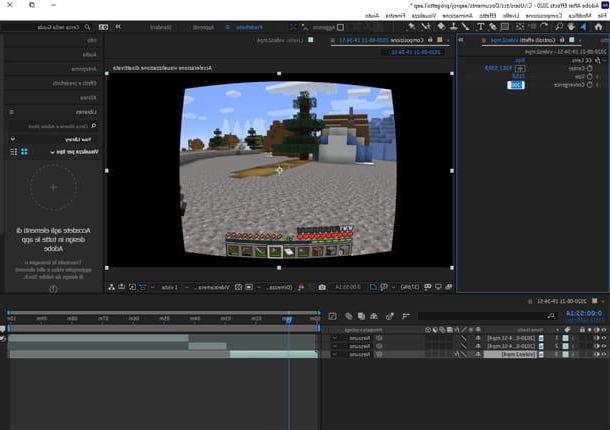
Task: Open the Anteprima panel
Action: [84, 69]
